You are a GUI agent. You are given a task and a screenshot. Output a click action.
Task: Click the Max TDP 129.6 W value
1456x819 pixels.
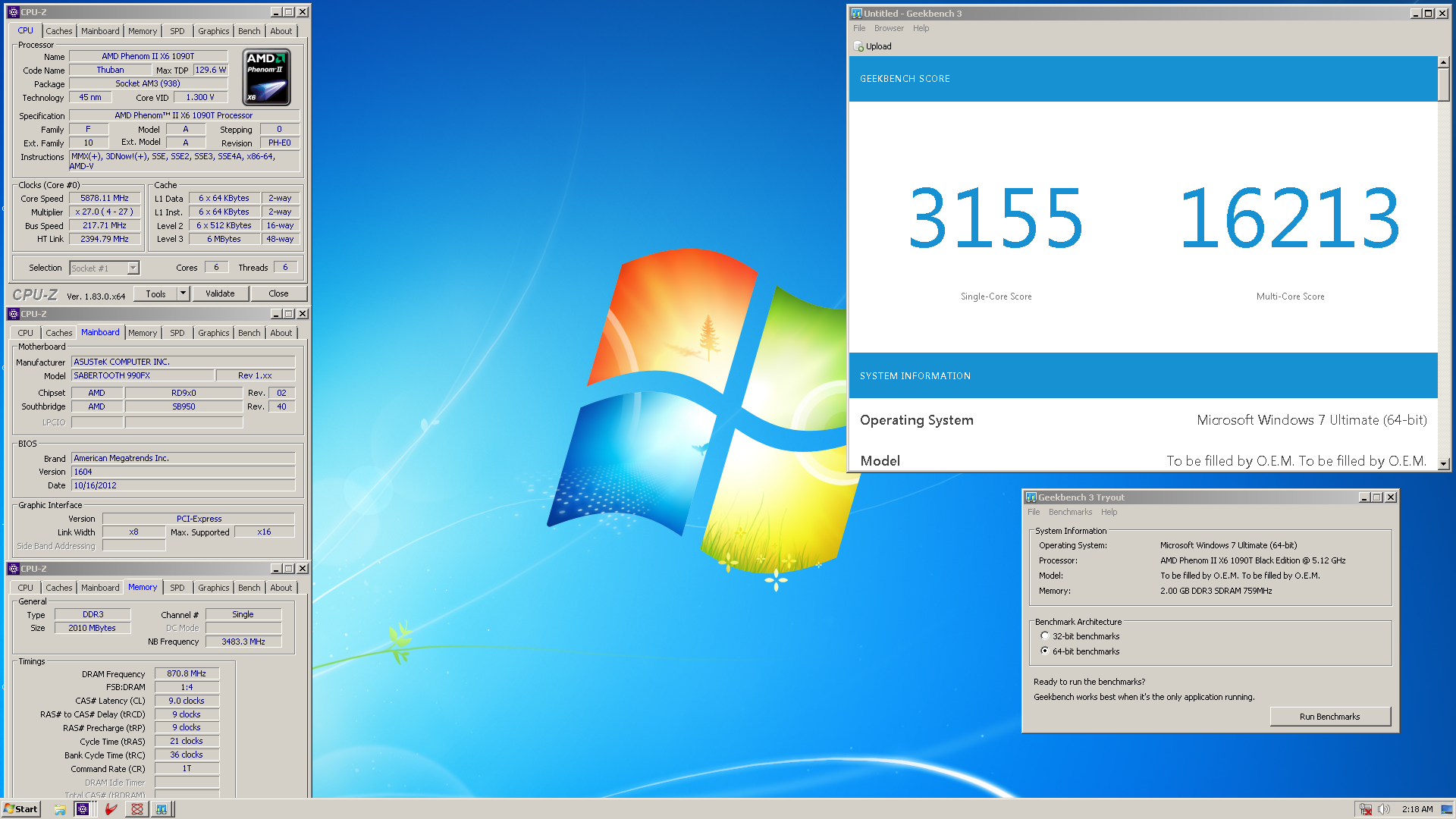click(x=210, y=70)
